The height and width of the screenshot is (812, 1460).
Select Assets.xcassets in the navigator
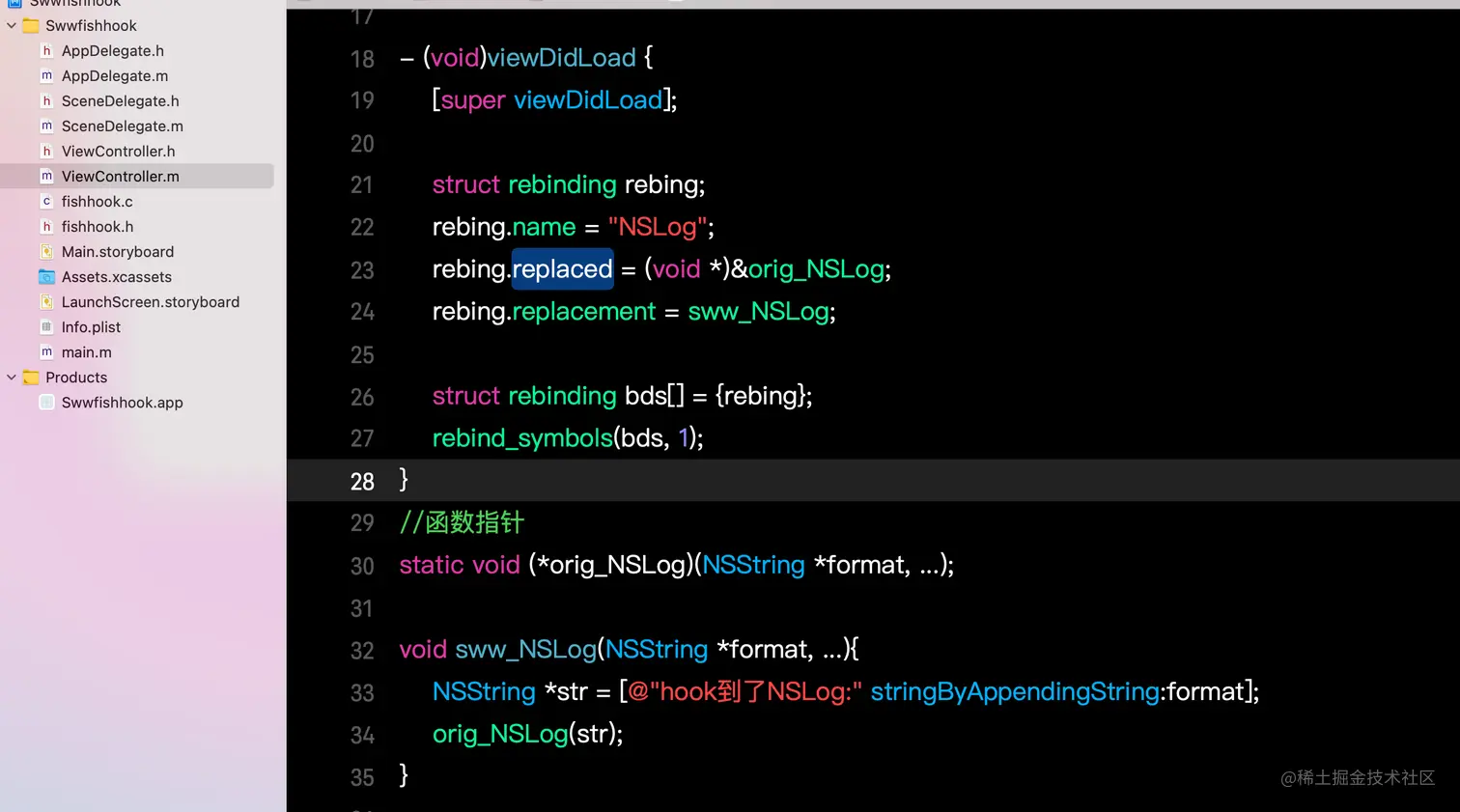tap(117, 276)
